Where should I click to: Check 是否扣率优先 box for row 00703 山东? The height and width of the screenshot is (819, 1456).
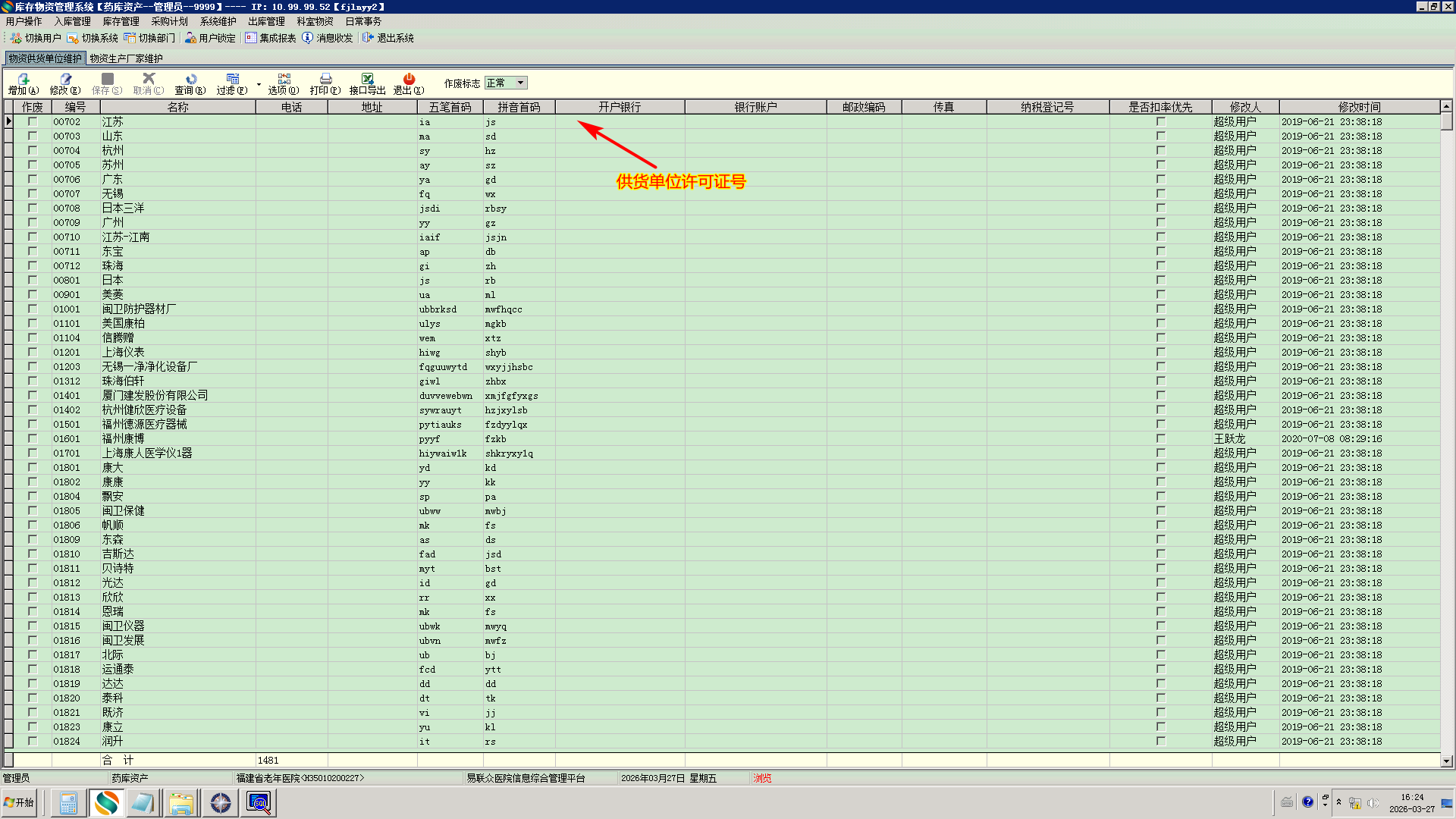(1160, 136)
